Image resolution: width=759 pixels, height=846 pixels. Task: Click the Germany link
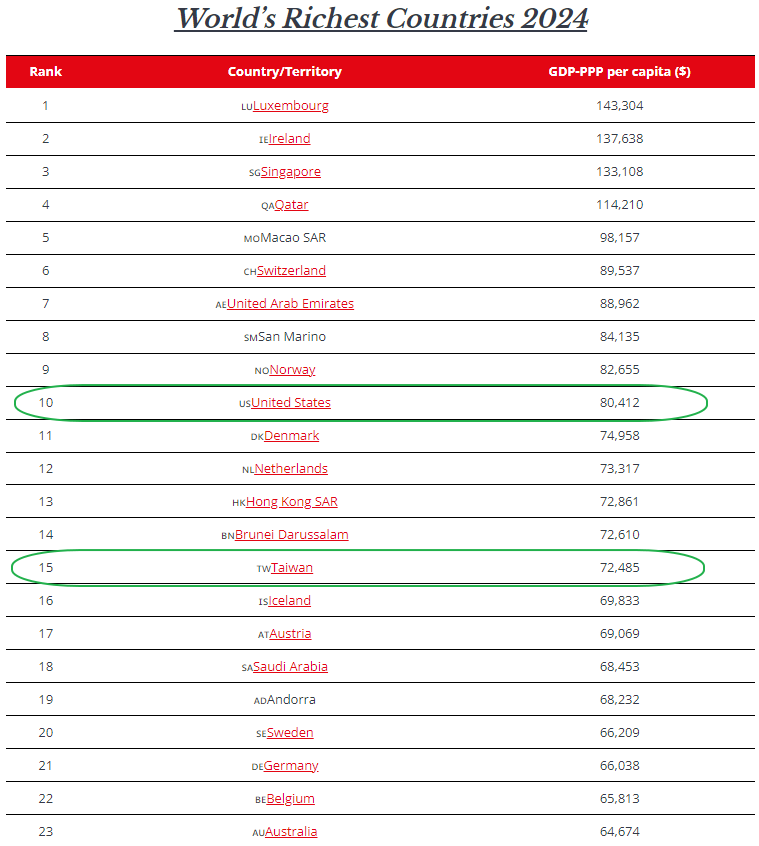tap(291, 766)
